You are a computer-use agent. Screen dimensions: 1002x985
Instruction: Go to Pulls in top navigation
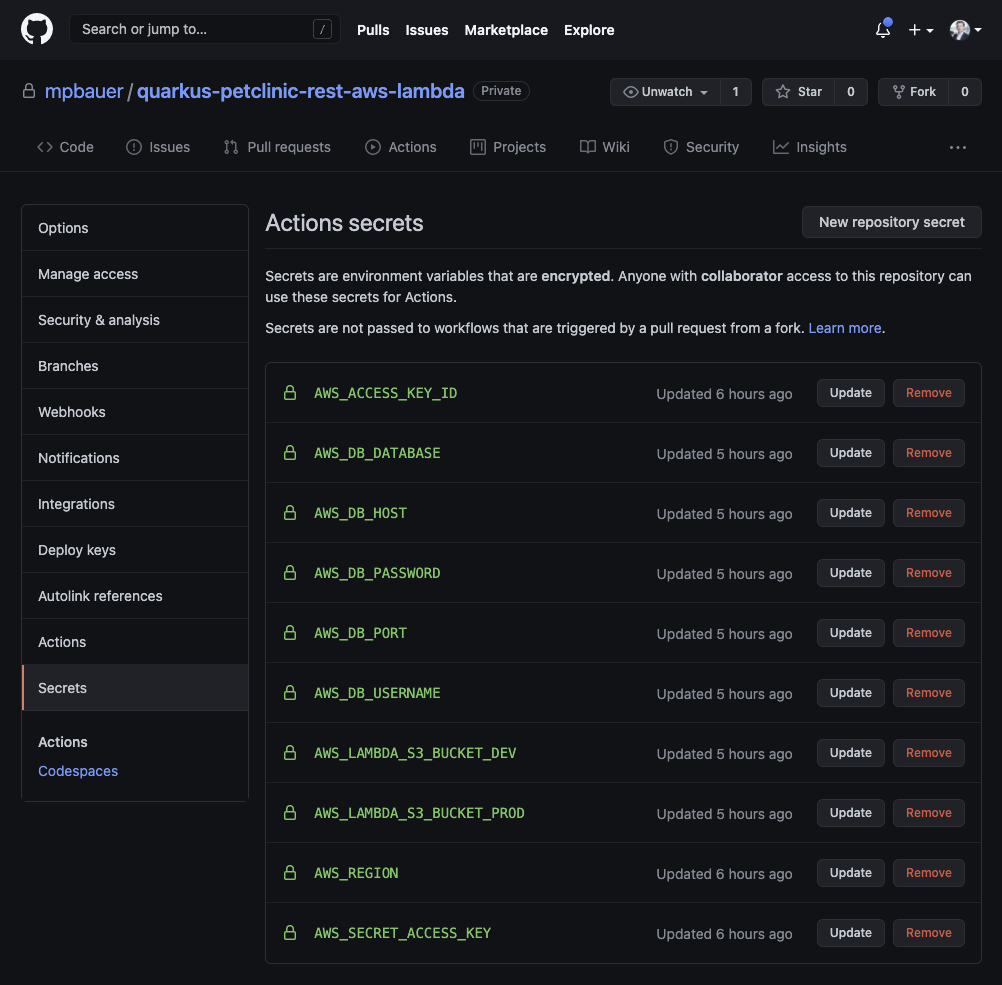pos(373,30)
